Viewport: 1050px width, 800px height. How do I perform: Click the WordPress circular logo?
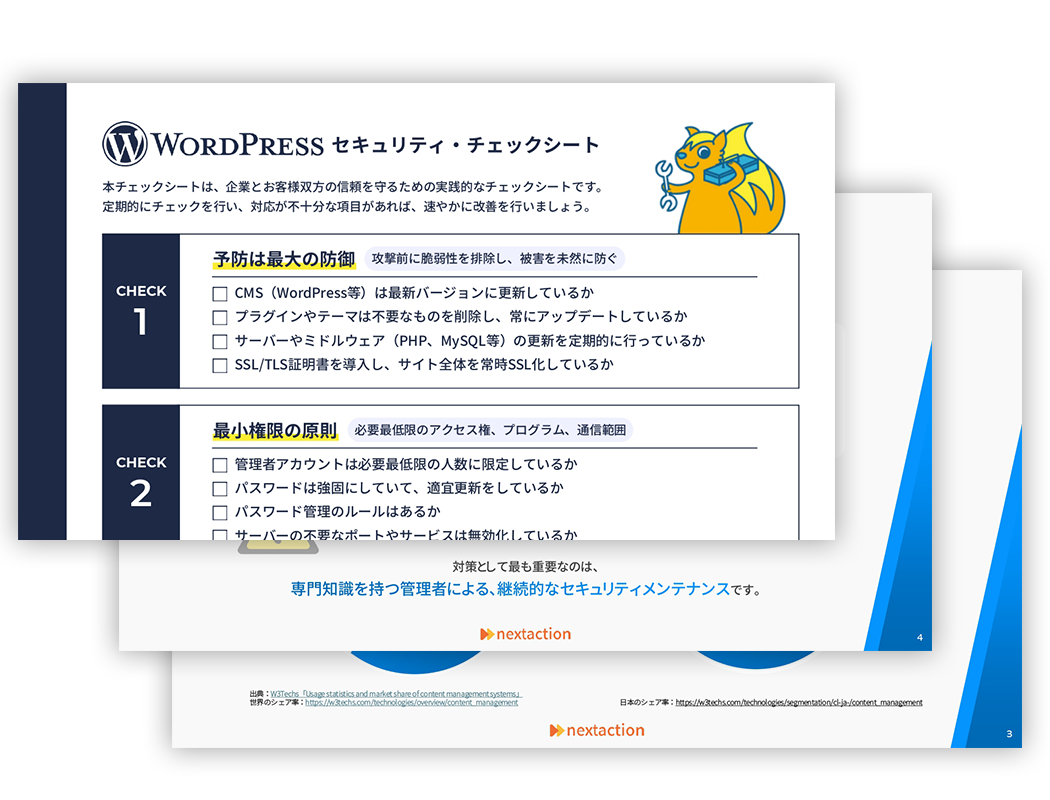pyautogui.click(x=125, y=144)
